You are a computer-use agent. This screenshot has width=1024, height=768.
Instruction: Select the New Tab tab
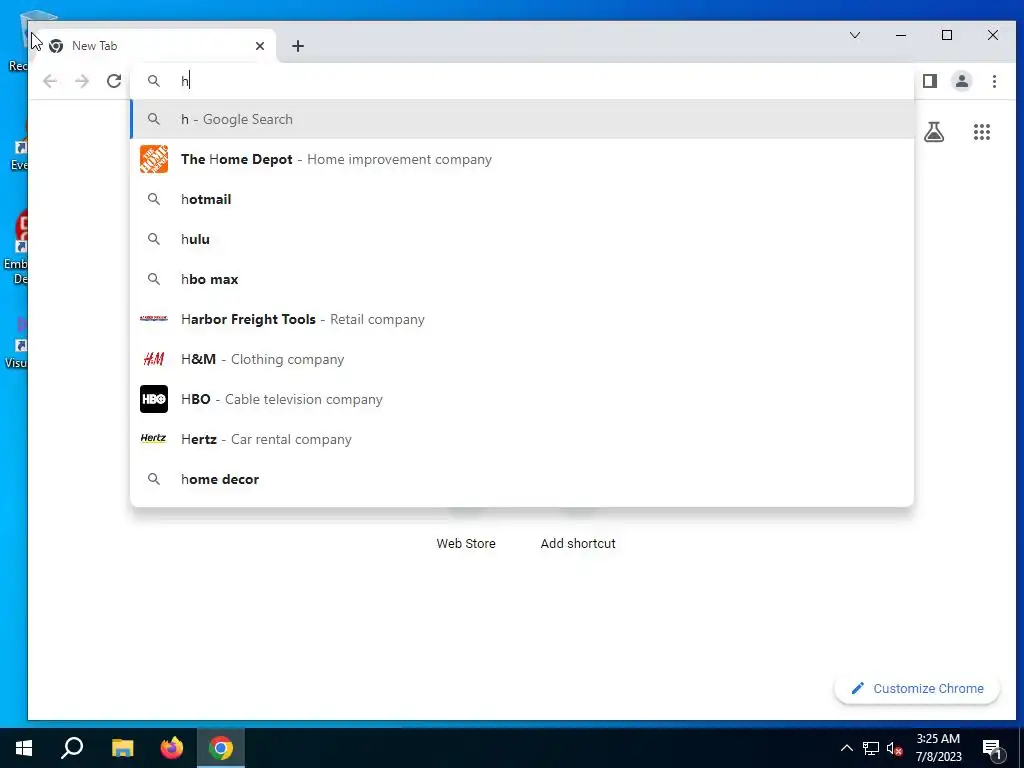[154, 46]
